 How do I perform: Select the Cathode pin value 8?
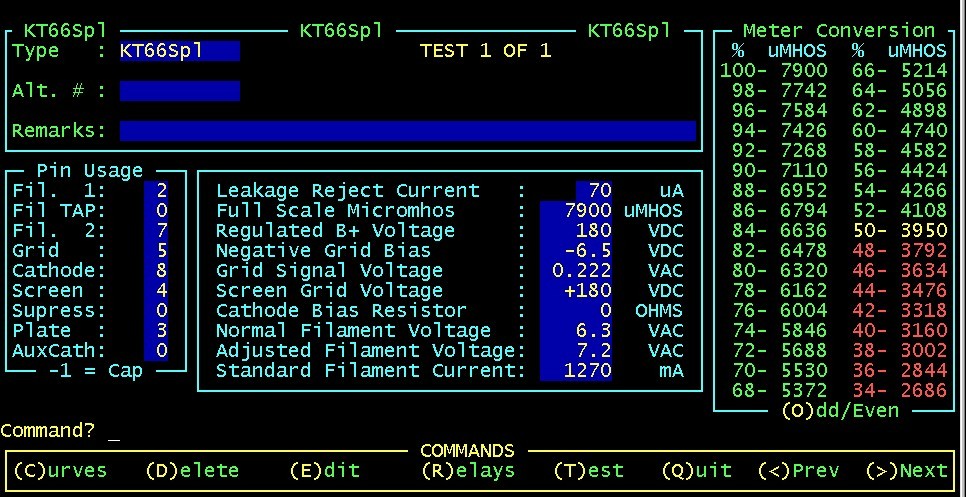pyautogui.click(x=156, y=270)
